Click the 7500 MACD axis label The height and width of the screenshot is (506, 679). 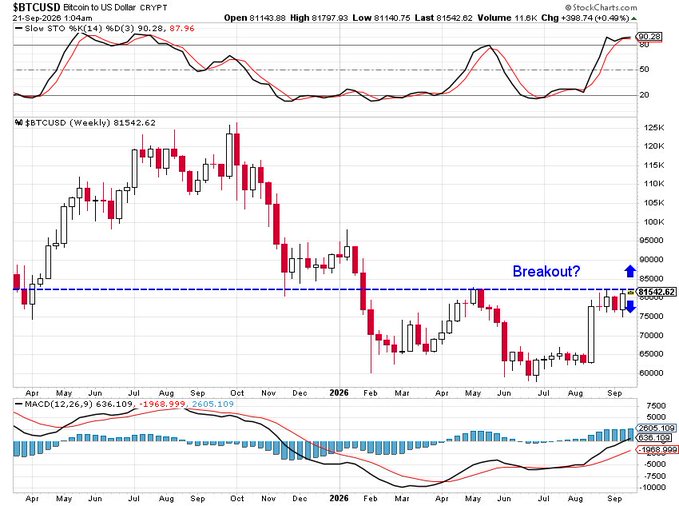click(x=656, y=406)
